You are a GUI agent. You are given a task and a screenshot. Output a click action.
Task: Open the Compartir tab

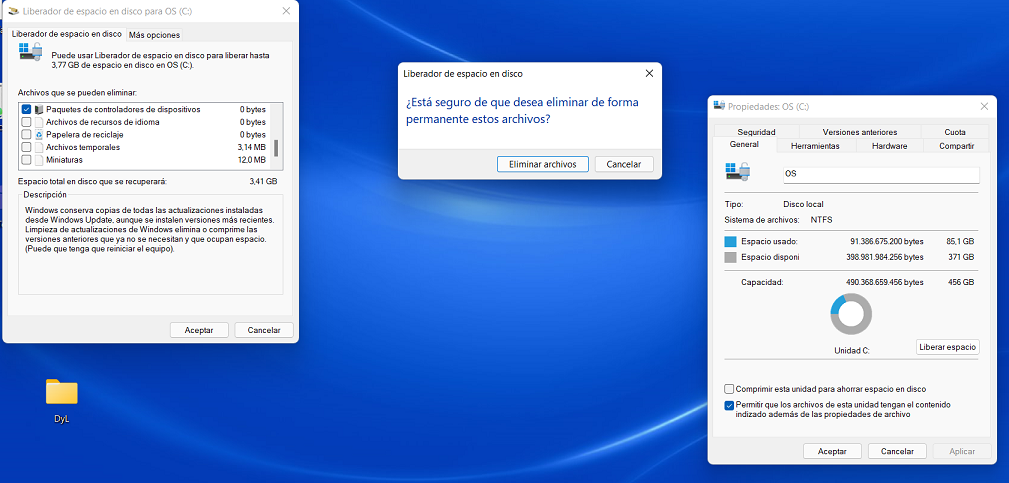pyautogui.click(x=956, y=146)
